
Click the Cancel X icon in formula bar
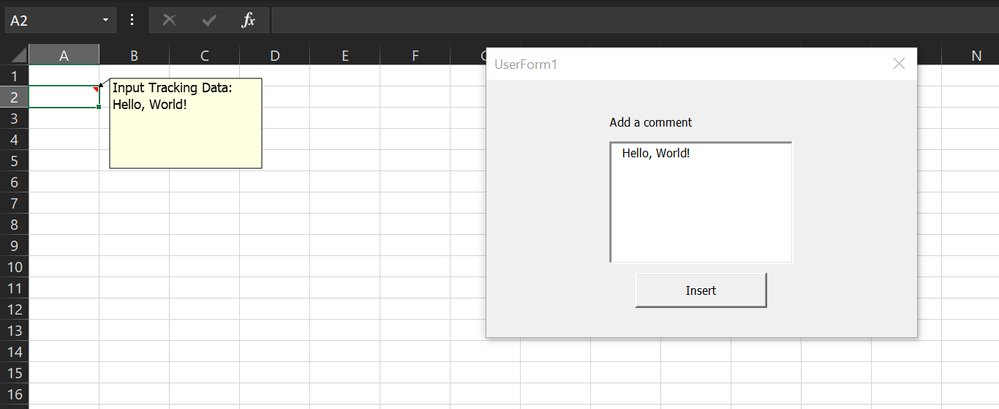[169, 20]
